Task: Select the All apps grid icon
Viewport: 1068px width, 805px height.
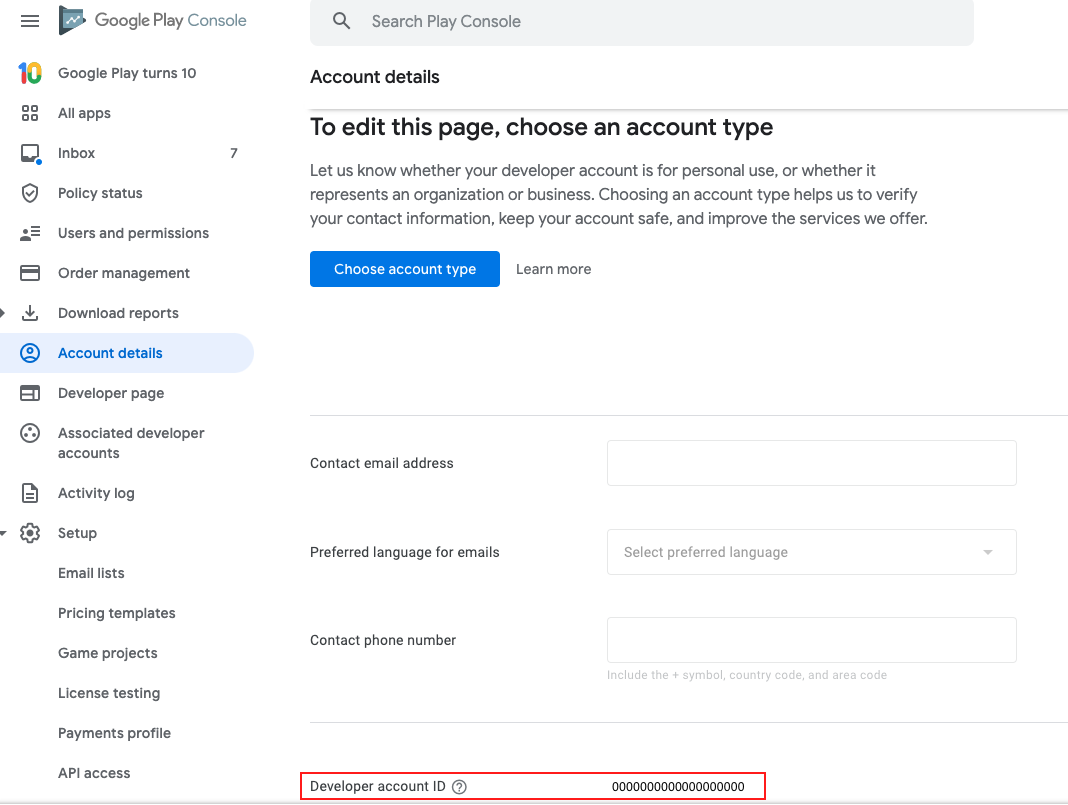Action: click(x=30, y=113)
